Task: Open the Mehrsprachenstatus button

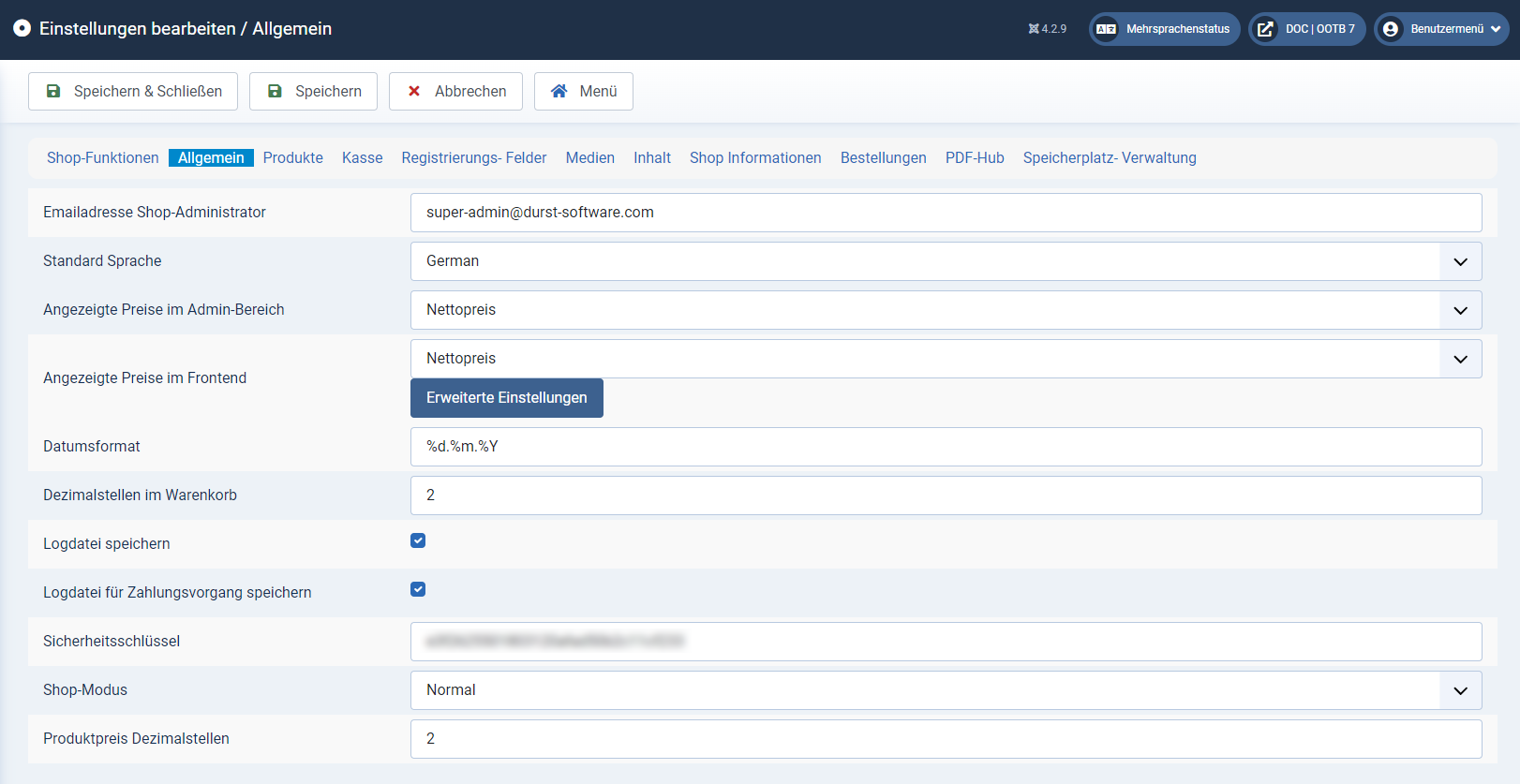Action: coord(1164,29)
